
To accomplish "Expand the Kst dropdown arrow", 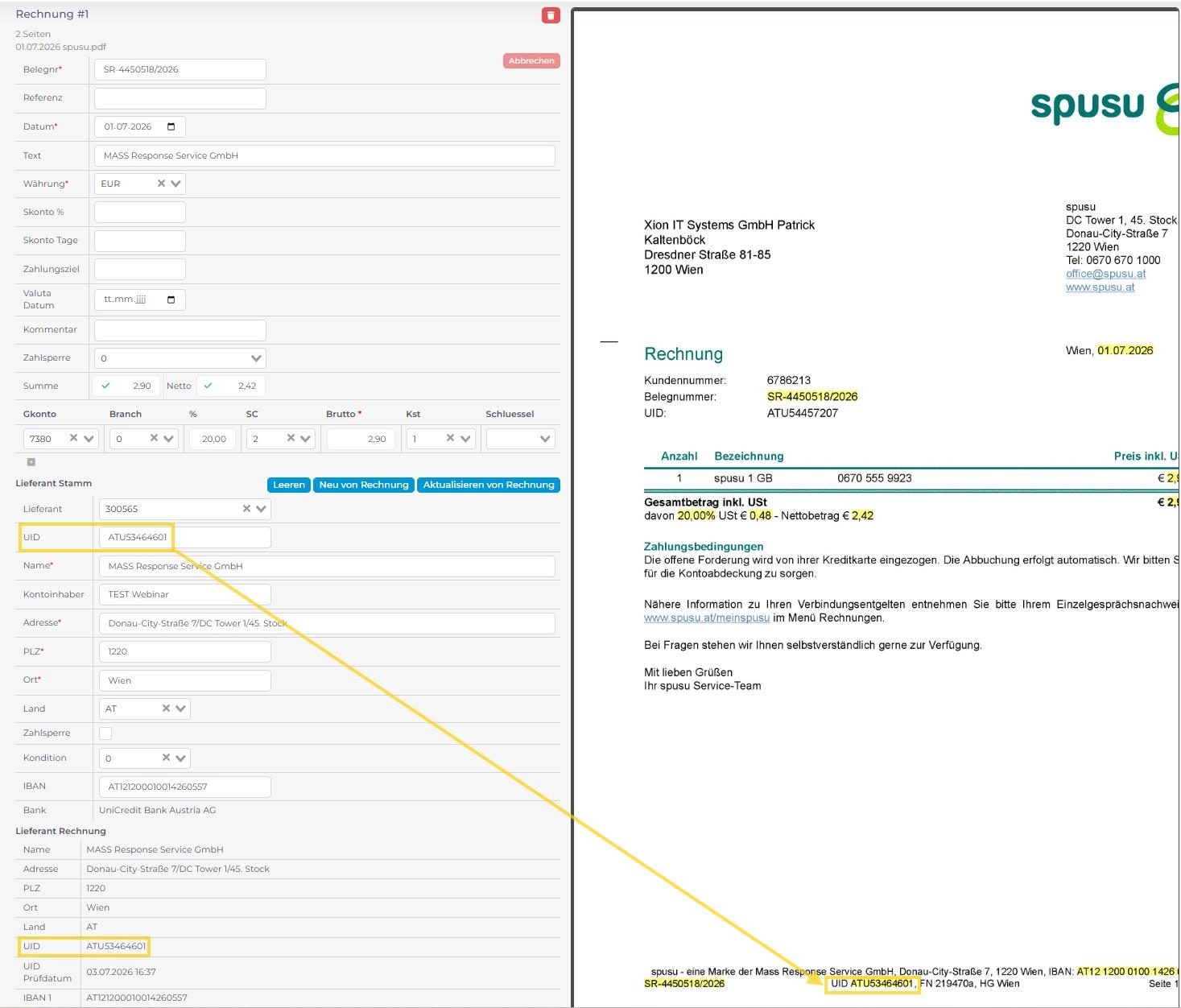I will click(x=465, y=439).
